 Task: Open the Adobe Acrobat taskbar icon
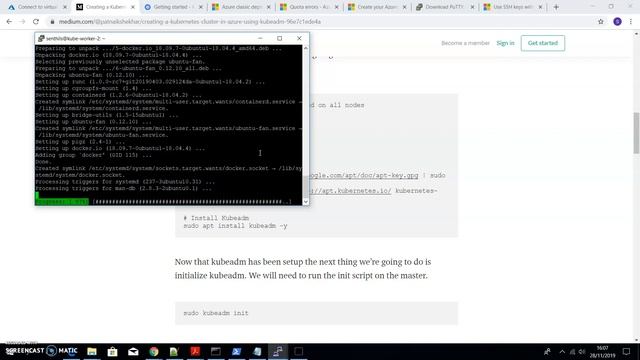195,351
